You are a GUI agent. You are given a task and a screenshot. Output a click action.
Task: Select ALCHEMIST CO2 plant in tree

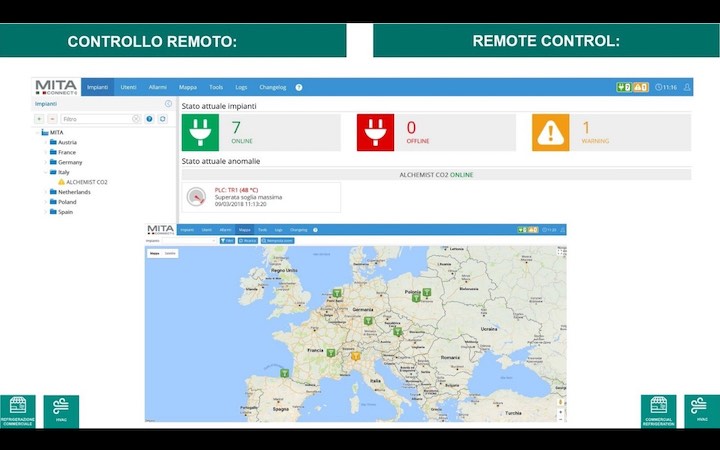click(x=86, y=182)
